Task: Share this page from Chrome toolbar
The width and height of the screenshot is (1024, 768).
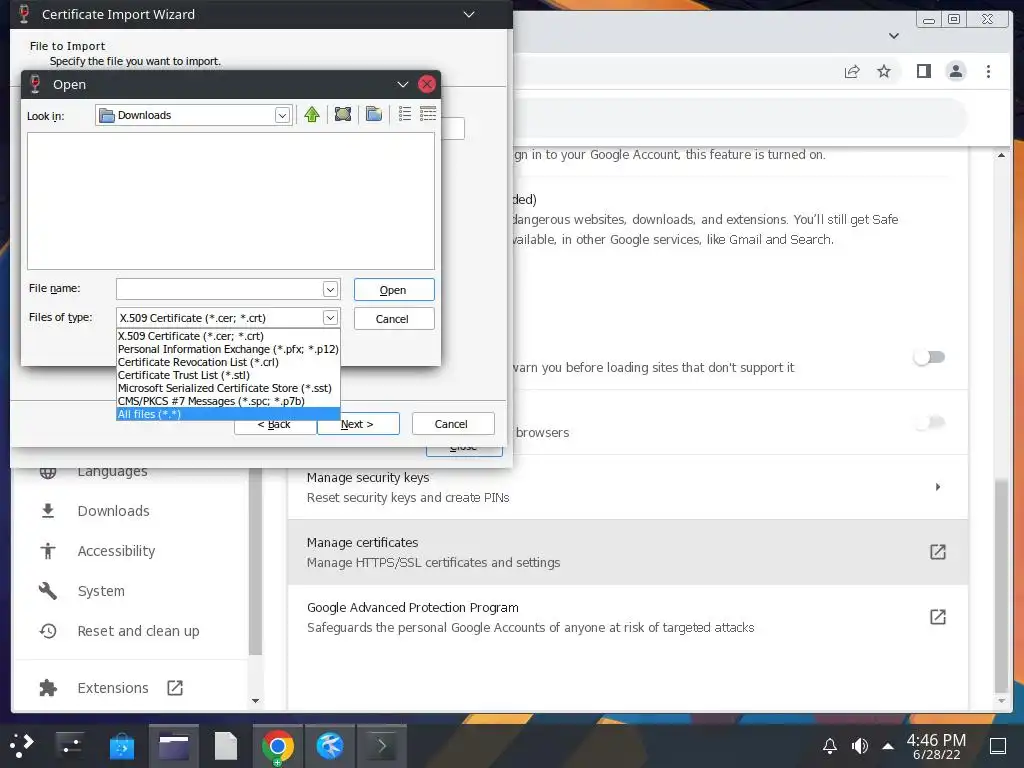Action: point(852,71)
